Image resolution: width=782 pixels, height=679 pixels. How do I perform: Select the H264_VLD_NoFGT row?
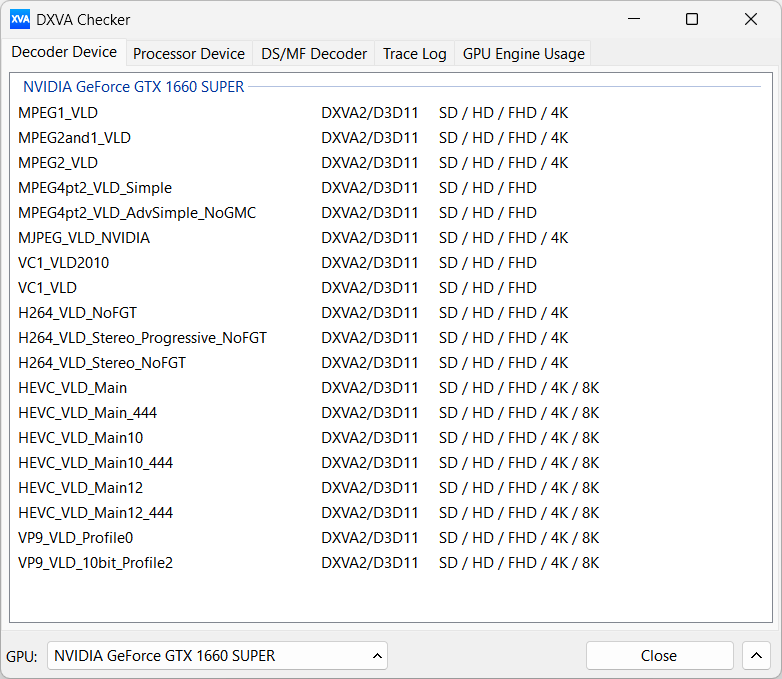[391, 313]
